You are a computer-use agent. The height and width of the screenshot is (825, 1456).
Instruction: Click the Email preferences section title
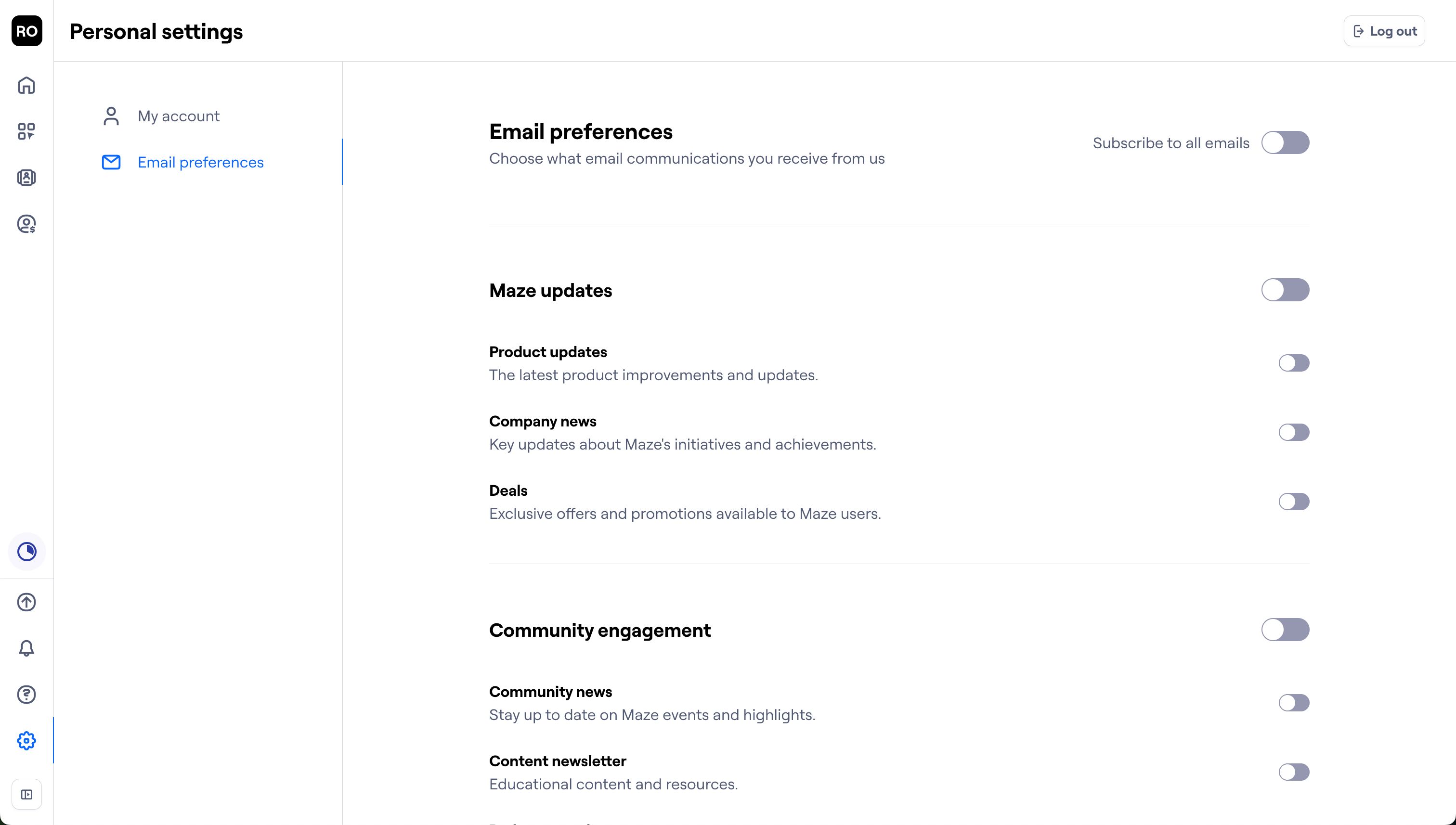tap(581, 132)
